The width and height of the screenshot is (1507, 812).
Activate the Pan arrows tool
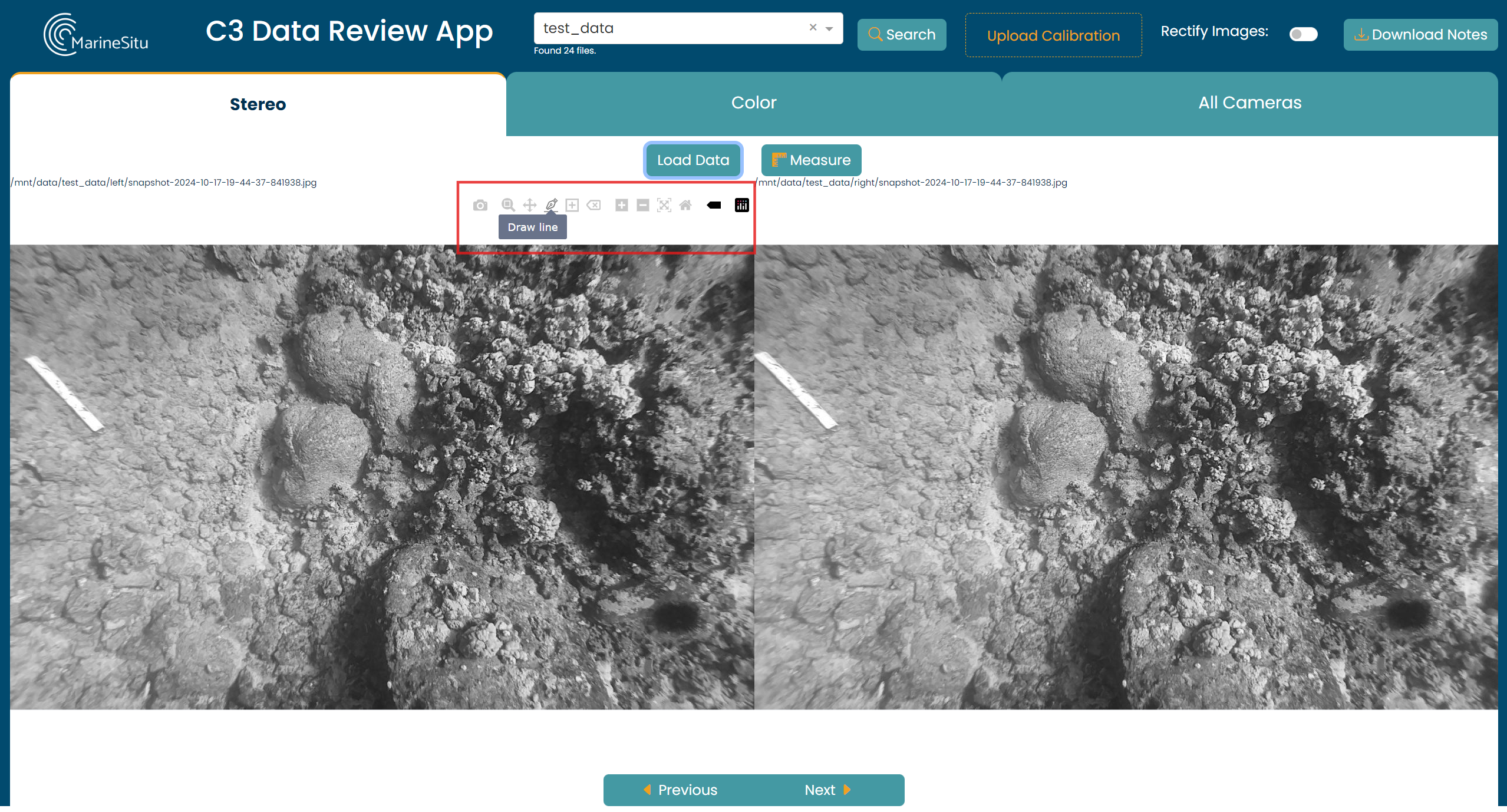529,205
